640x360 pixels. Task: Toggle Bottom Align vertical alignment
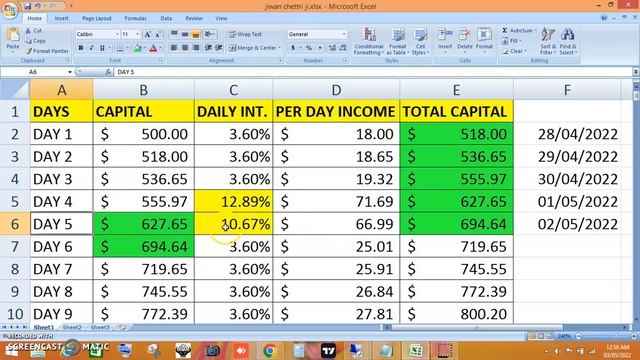196,34
